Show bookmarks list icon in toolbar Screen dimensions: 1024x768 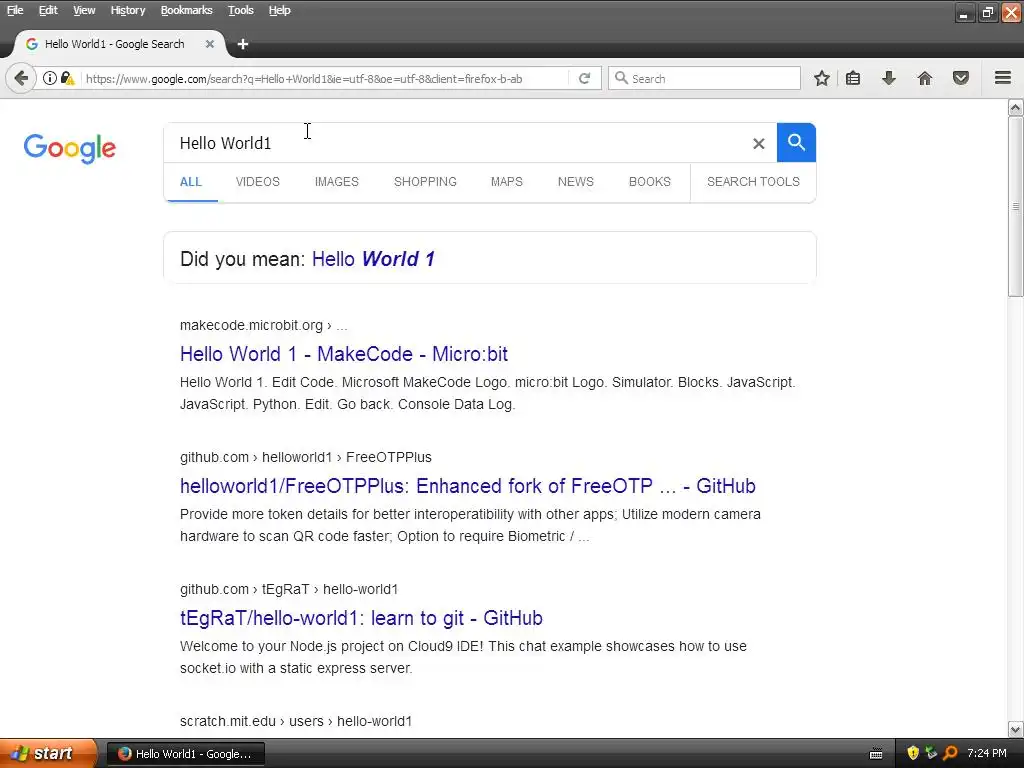tap(853, 78)
